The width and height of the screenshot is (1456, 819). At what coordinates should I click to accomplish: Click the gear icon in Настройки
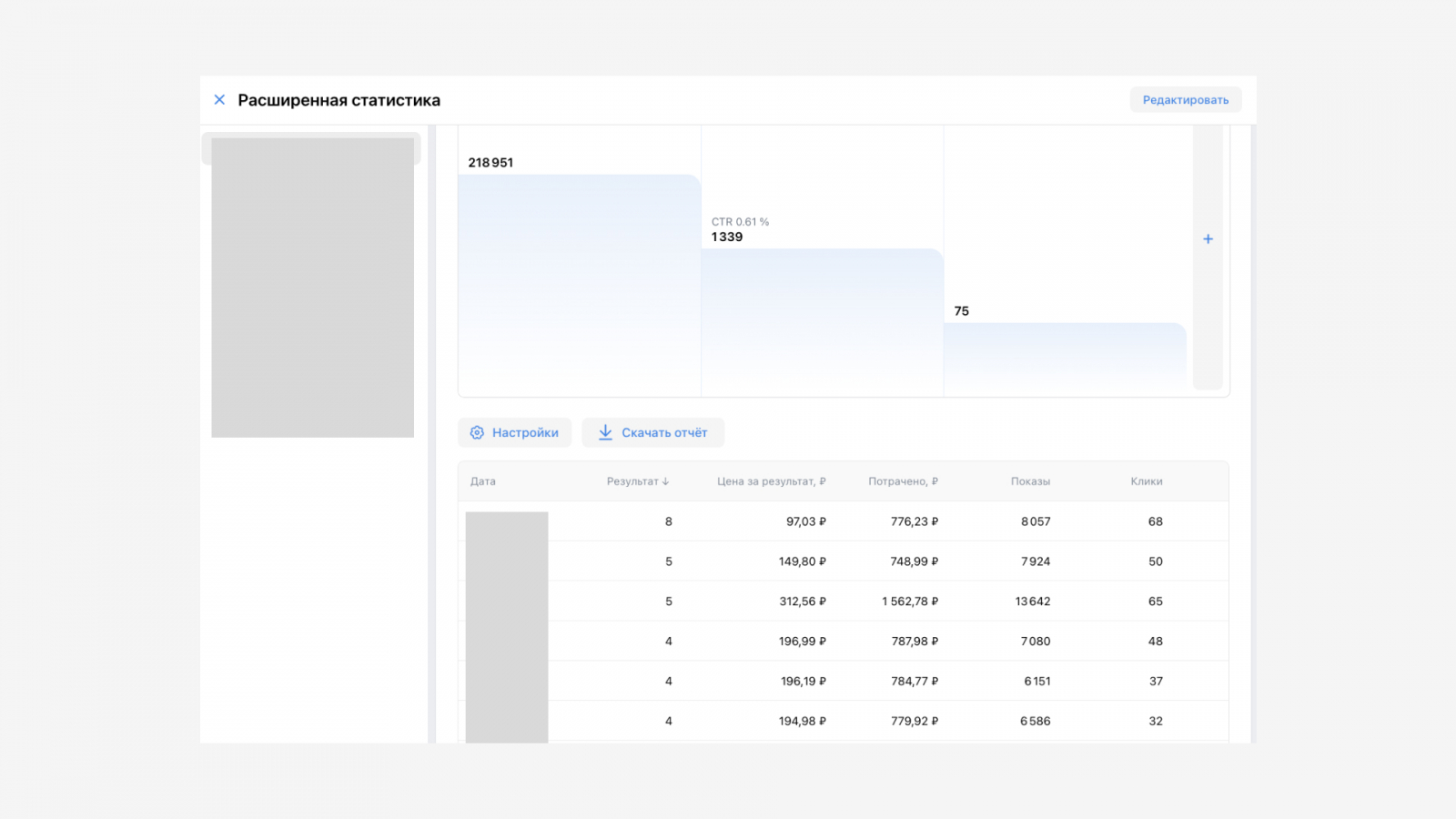point(477,432)
